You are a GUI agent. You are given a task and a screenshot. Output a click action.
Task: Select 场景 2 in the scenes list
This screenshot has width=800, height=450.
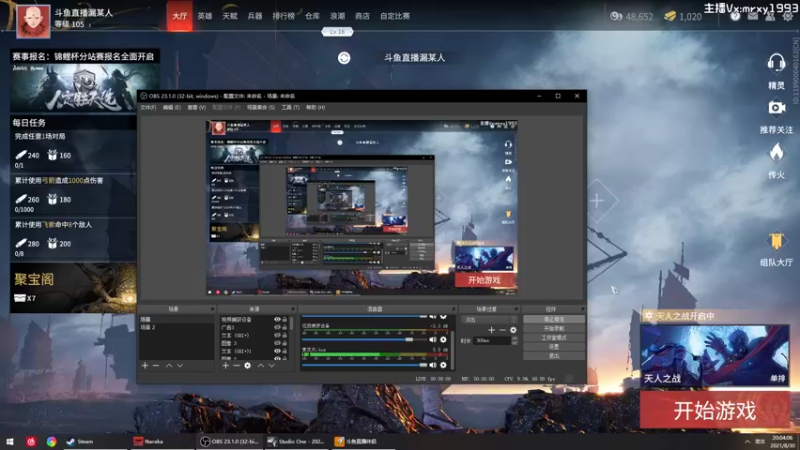176,327
